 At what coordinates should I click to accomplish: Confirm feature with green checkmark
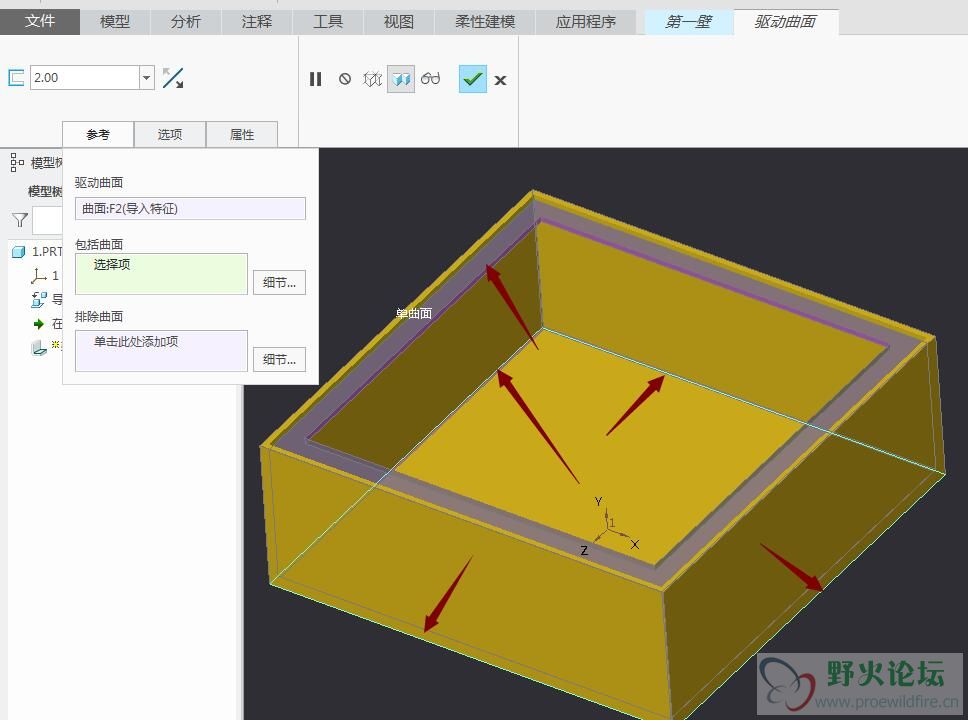click(473, 79)
